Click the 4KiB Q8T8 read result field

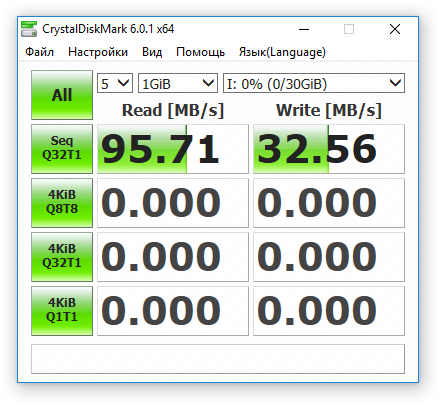coord(173,203)
